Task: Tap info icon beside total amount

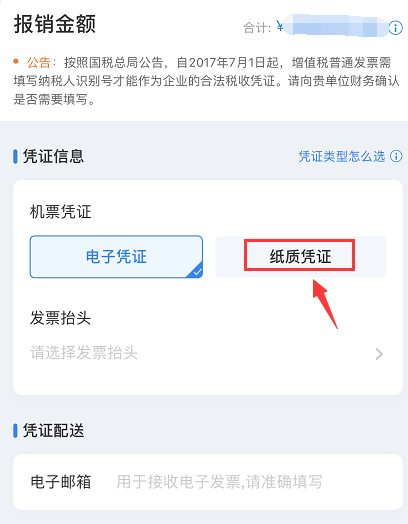Action: (396, 28)
